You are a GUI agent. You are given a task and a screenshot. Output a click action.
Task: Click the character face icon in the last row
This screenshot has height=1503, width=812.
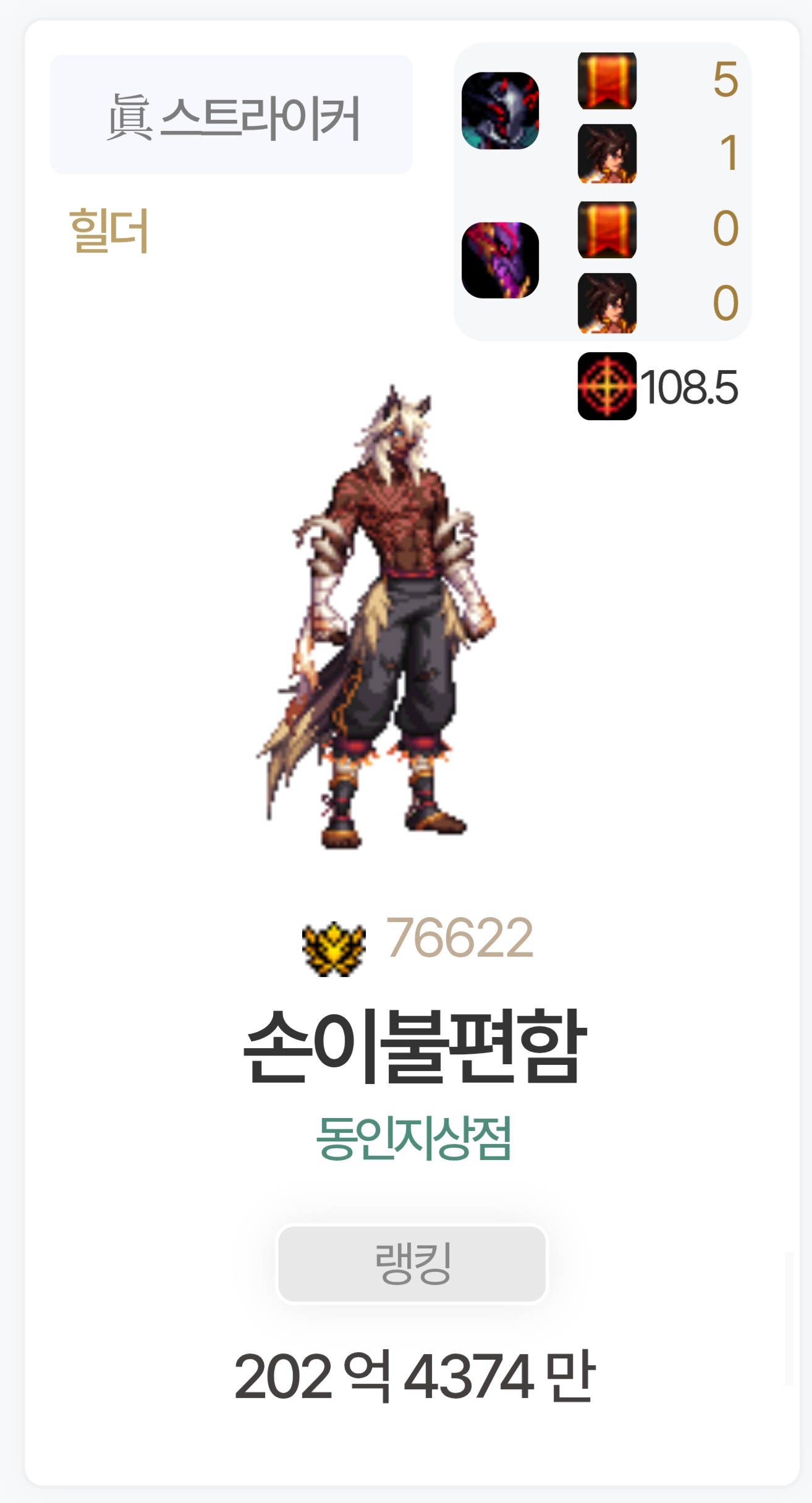click(x=607, y=303)
